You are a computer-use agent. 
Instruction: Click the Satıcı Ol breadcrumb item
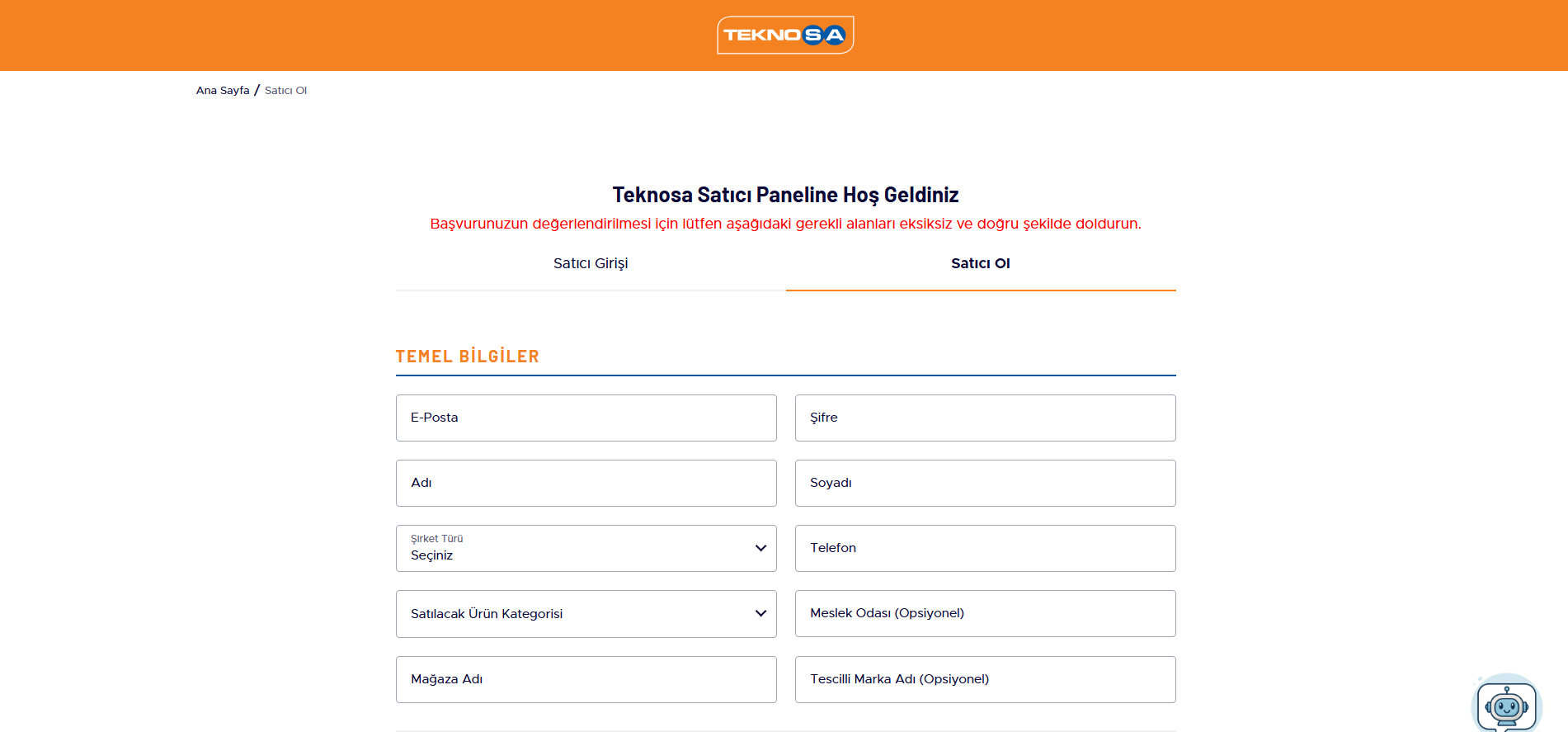(x=285, y=91)
